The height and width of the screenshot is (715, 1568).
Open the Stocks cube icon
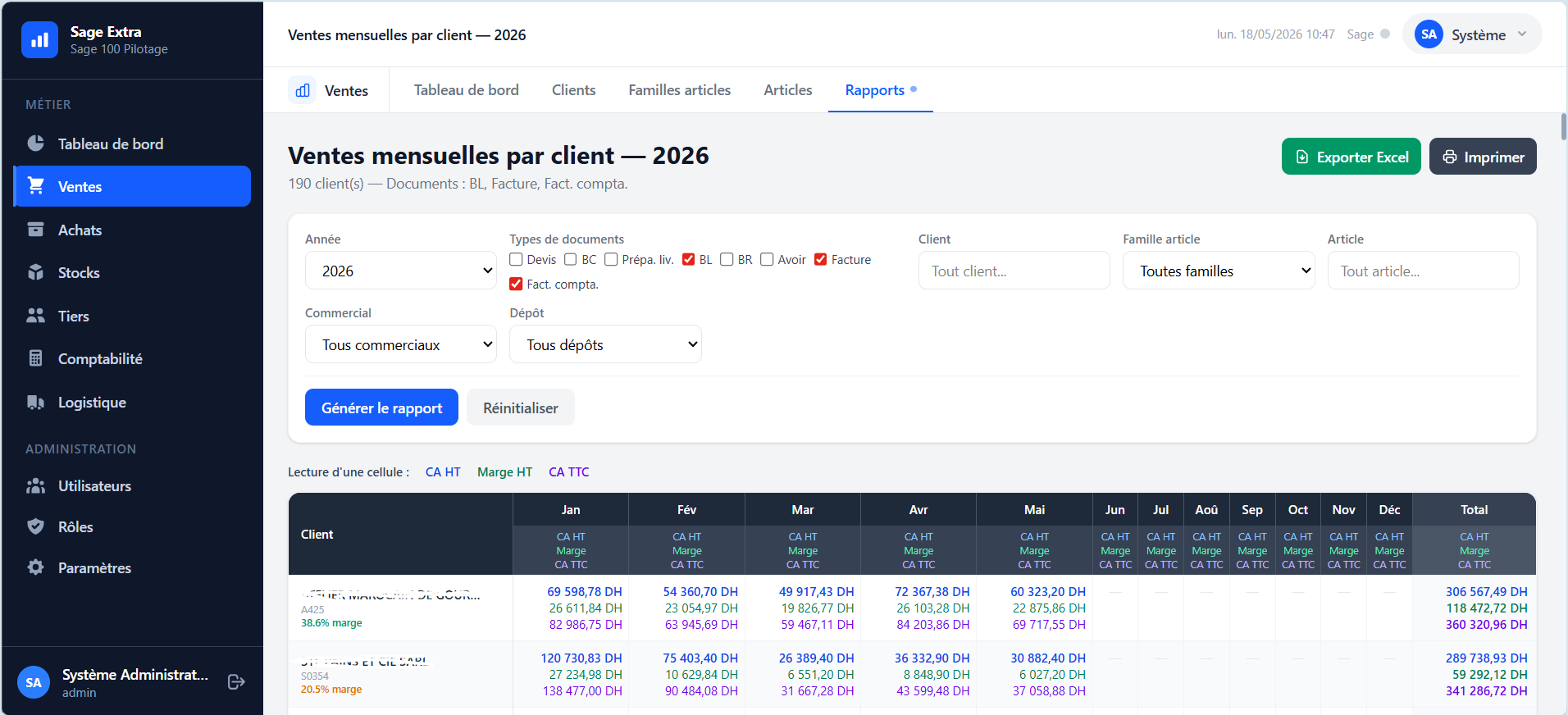point(35,272)
